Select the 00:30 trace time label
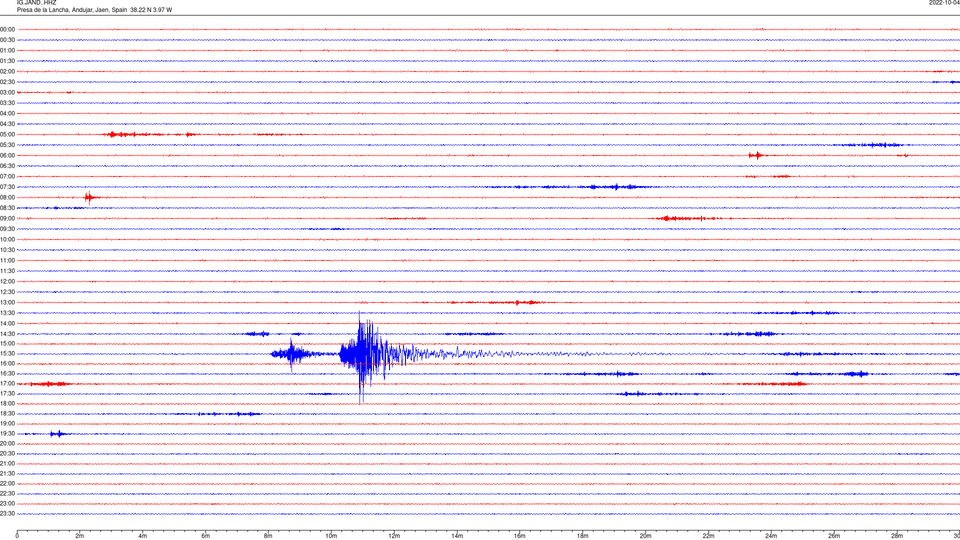The image size is (960, 540). click(x=7, y=40)
